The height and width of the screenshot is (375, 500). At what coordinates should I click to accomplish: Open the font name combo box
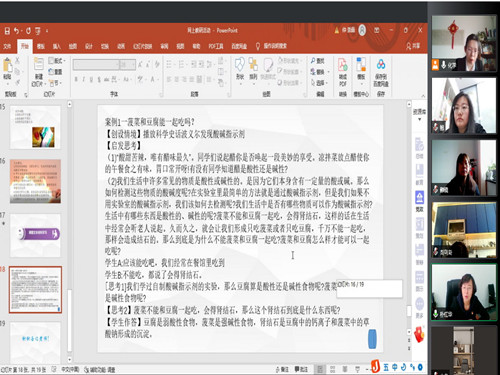[96, 64]
